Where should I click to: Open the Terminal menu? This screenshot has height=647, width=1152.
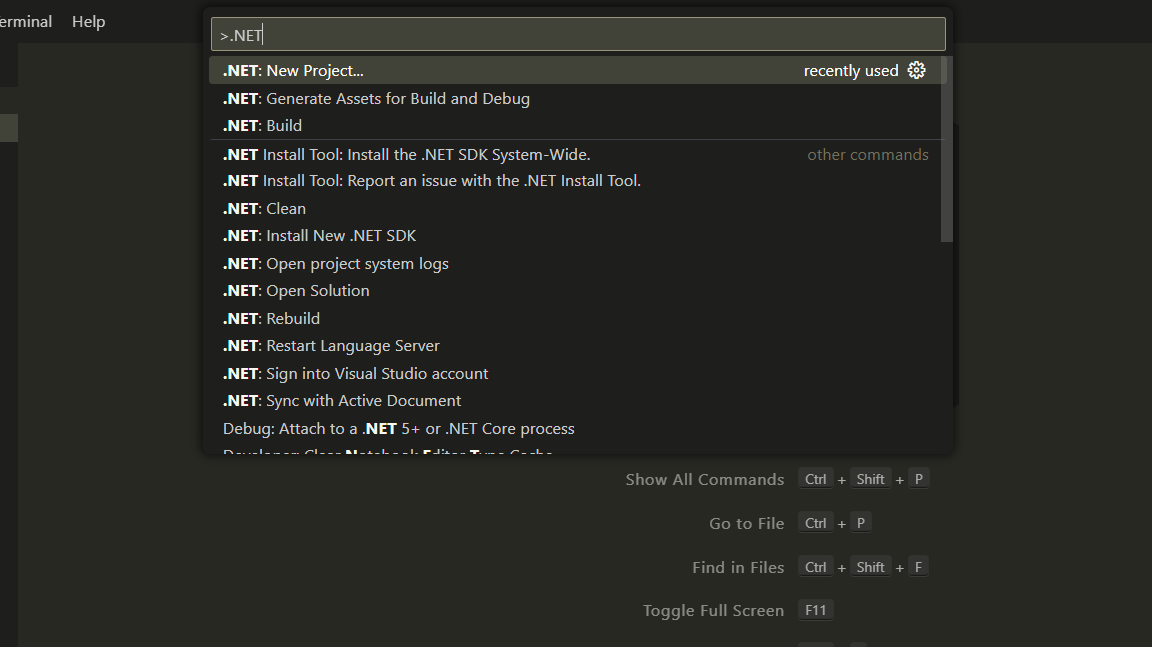(x=26, y=21)
